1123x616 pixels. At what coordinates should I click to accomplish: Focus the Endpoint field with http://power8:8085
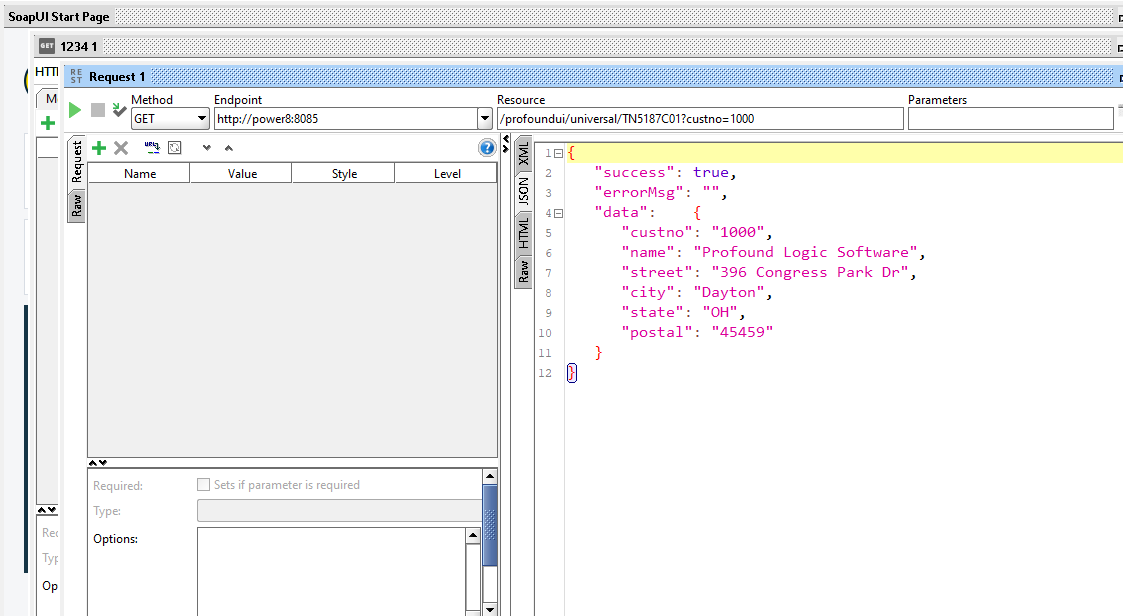click(x=345, y=119)
